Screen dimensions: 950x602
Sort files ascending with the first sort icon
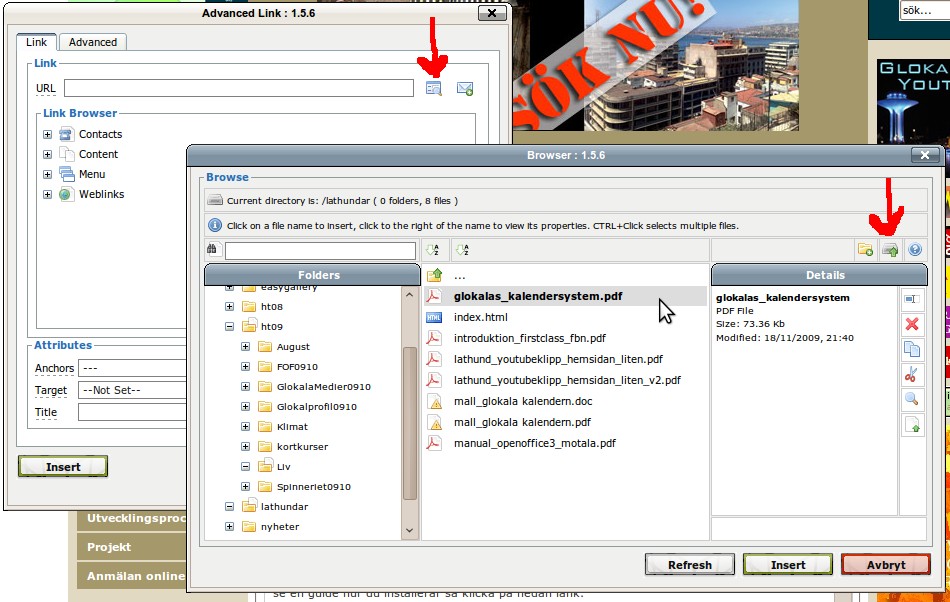(x=433, y=250)
